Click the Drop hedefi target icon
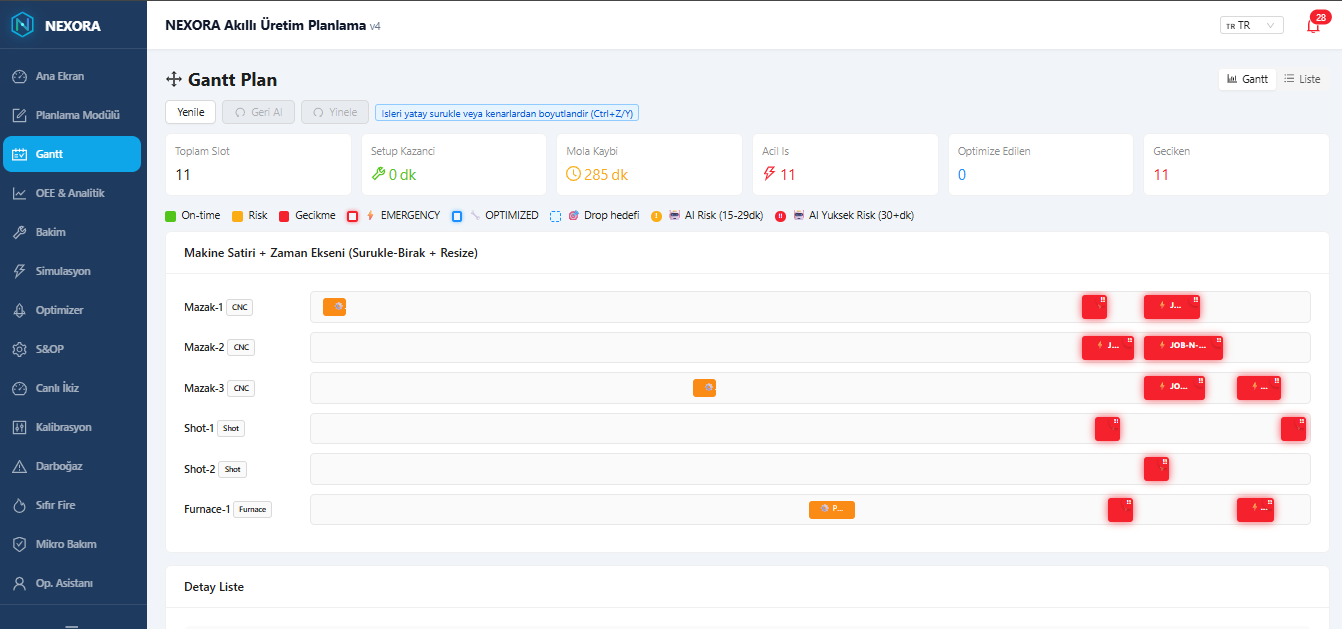This screenshot has width=1342, height=629. (x=574, y=216)
